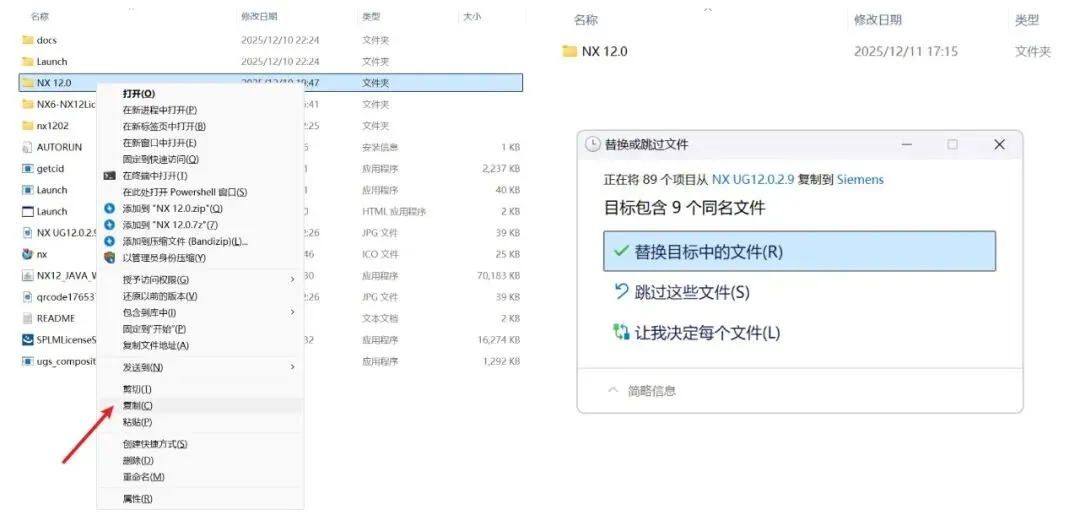Choose 固定到快速访问(Q) menu entry

pyautogui.click(x=160, y=159)
